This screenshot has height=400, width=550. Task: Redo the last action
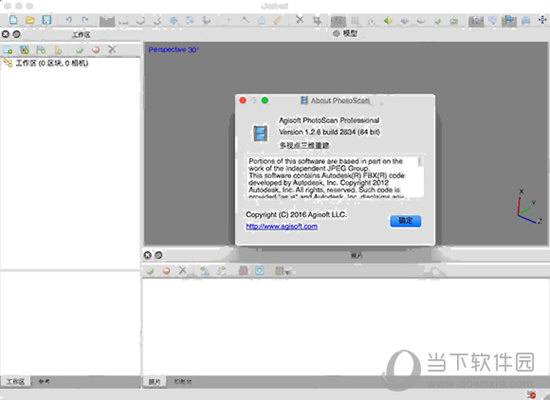tap(85, 20)
